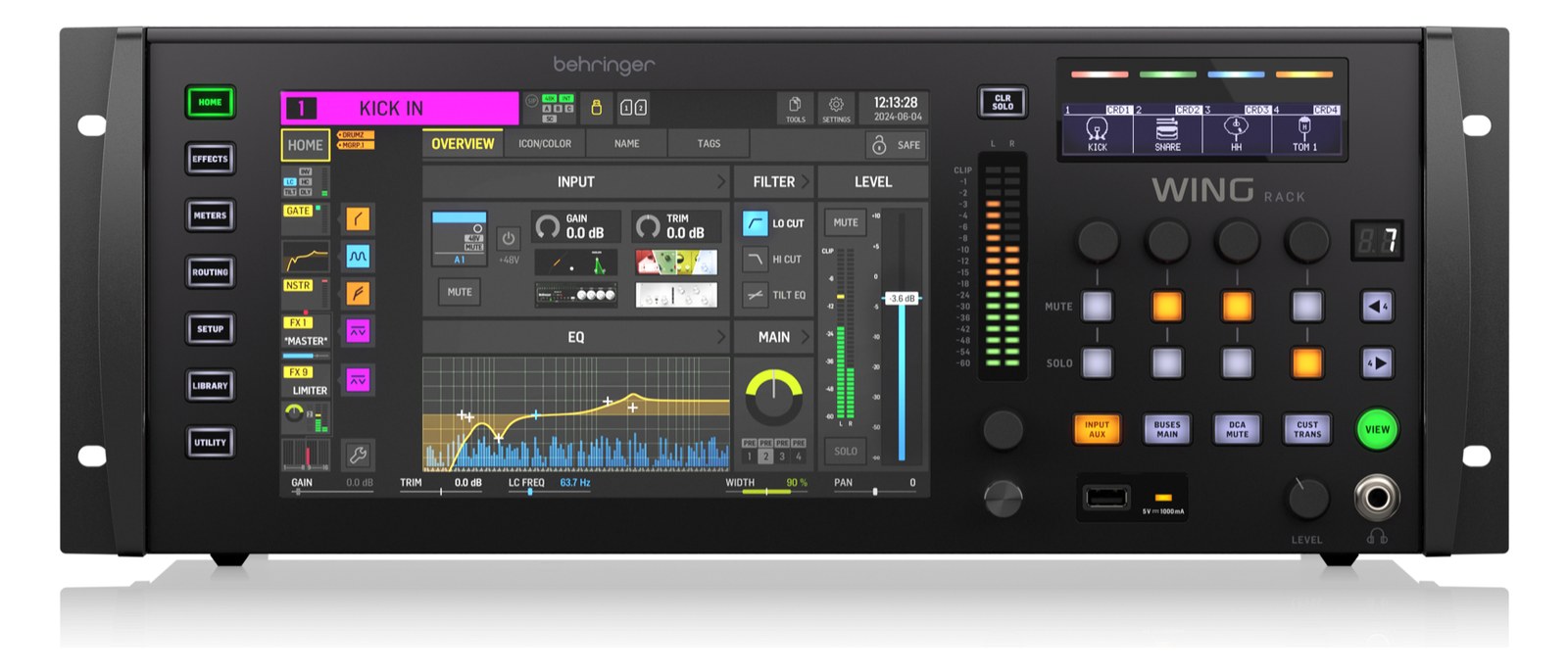Toggle the INPUT section MUTE button
1568x672 pixels.
click(x=460, y=292)
